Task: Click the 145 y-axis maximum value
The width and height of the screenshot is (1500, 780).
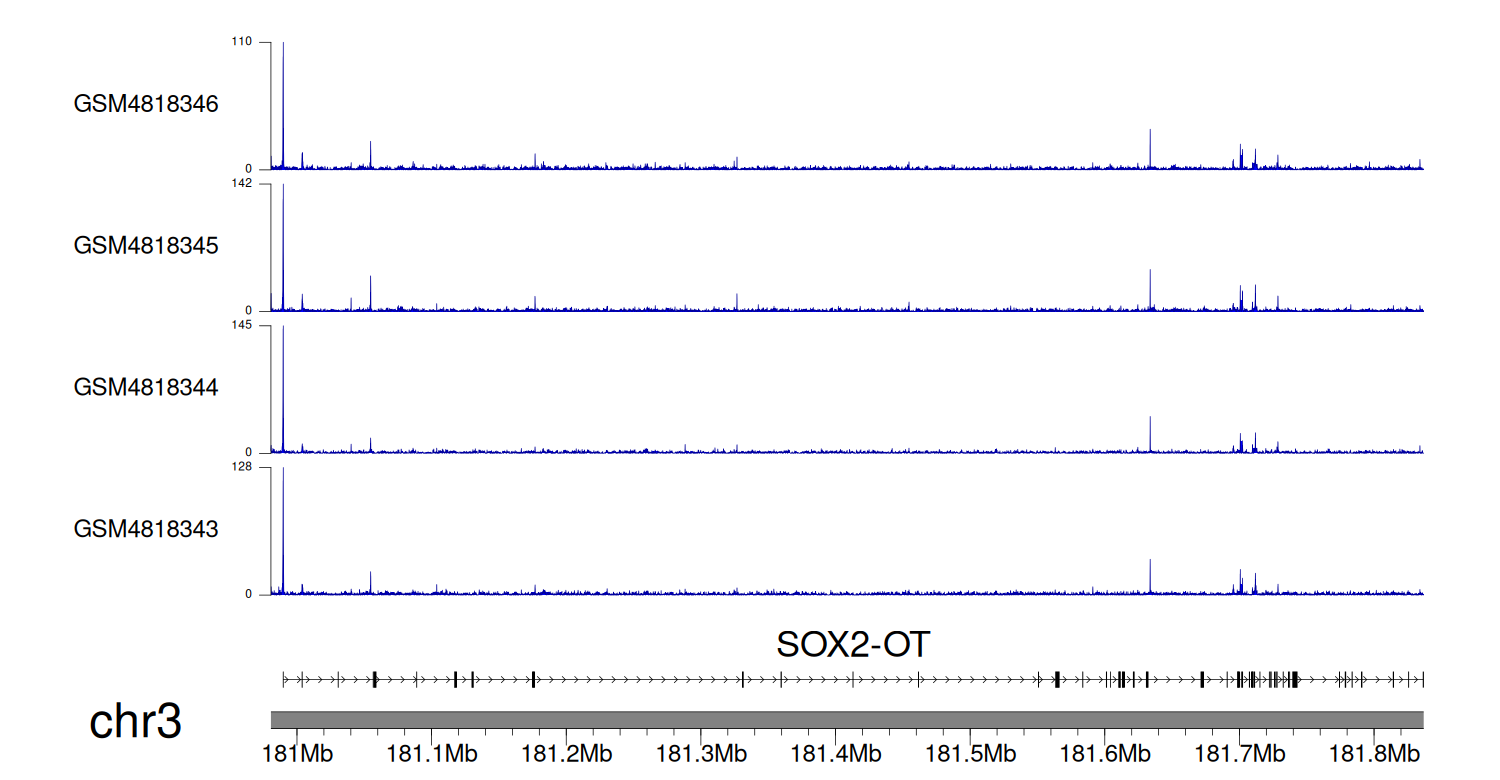Action: point(242,325)
